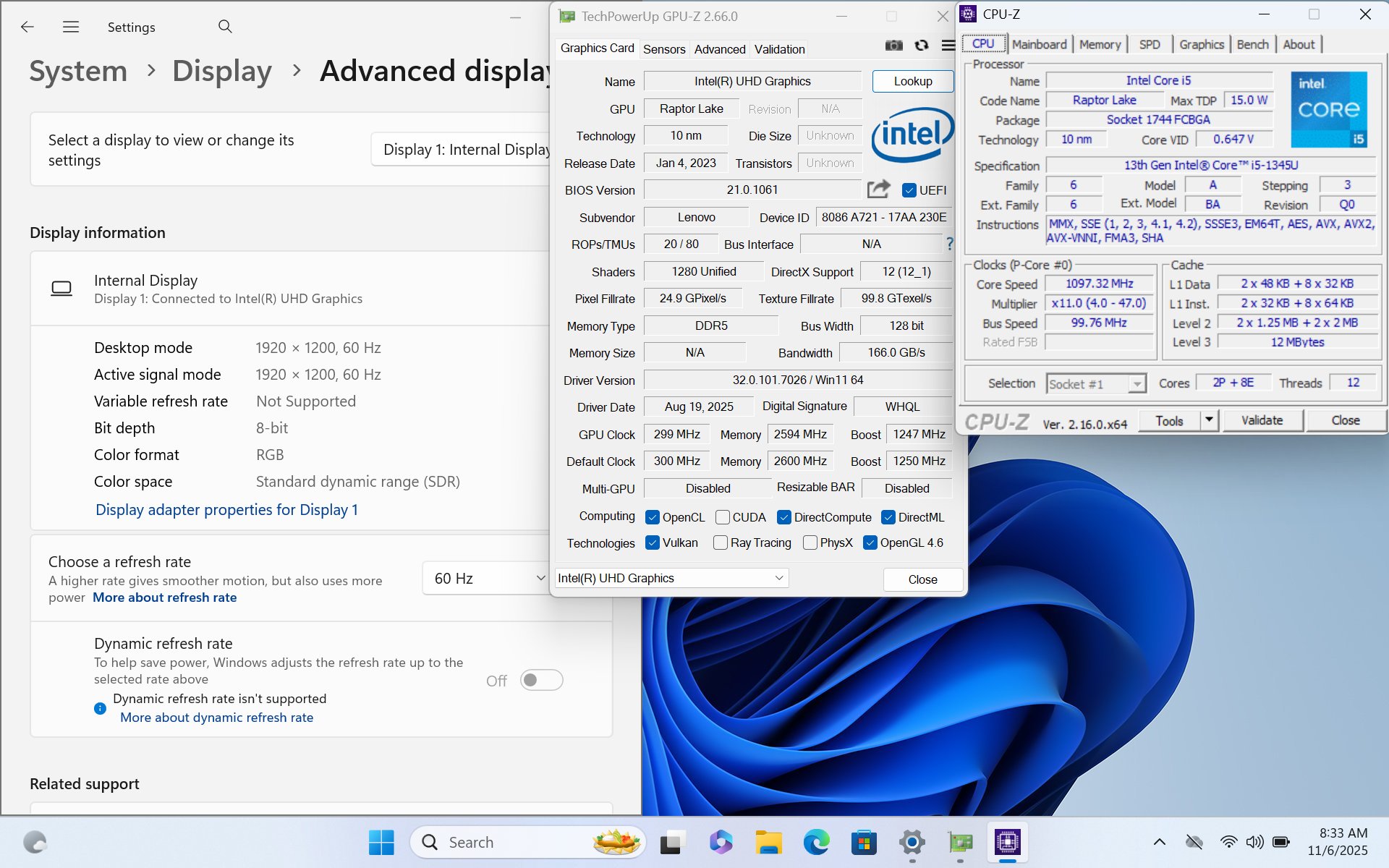The height and width of the screenshot is (868, 1389).
Task: Open Display adapter properties for Display 1
Action: click(x=226, y=509)
